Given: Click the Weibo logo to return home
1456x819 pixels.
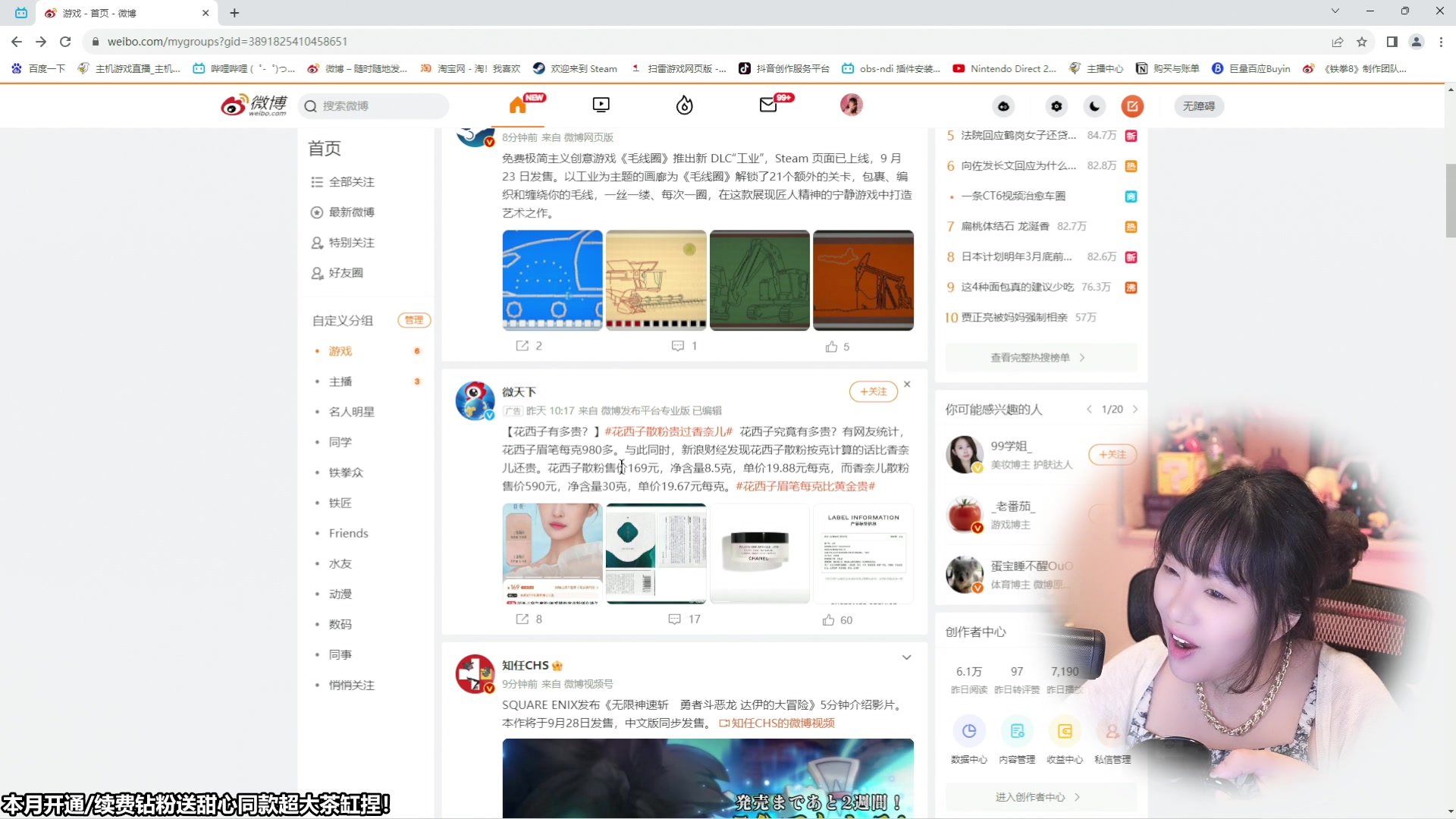Looking at the screenshot, I should pyautogui.click(x=253, y=105).
